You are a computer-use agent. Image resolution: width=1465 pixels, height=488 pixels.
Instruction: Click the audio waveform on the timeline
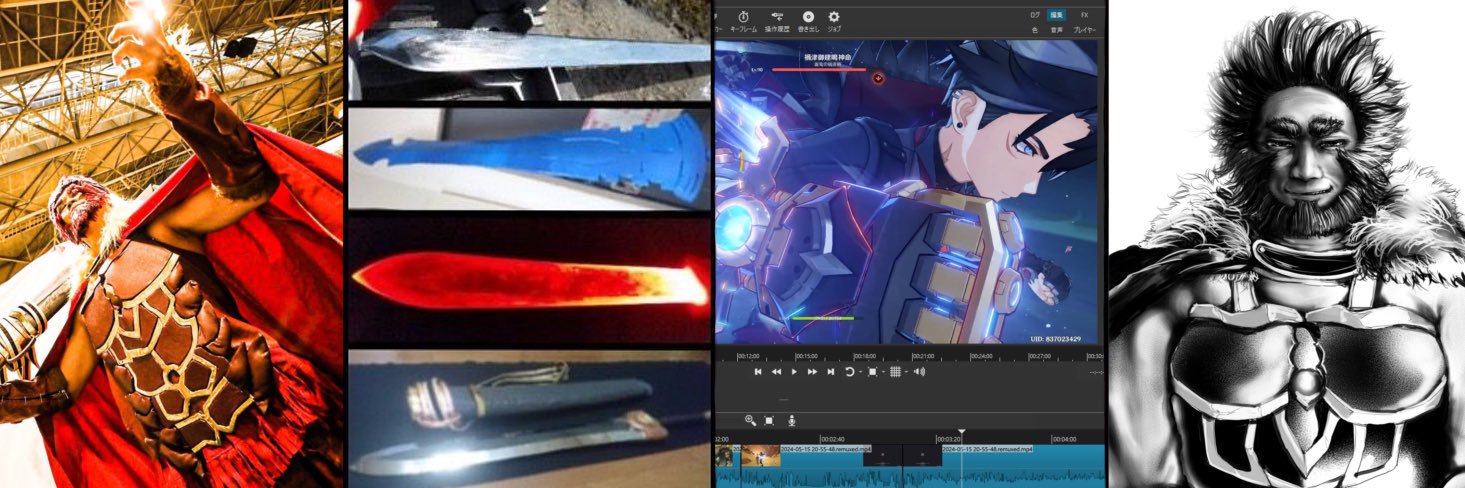pyautogui.click(x=910, y=478)
